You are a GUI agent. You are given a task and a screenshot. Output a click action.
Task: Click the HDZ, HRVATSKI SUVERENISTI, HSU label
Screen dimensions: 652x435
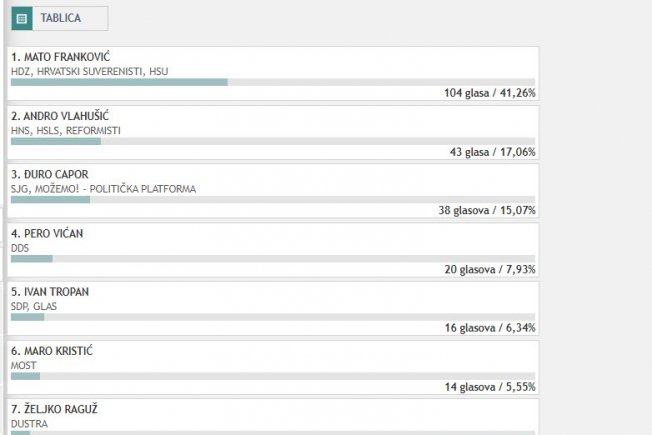pyautogui.click(x=89, y=72)
